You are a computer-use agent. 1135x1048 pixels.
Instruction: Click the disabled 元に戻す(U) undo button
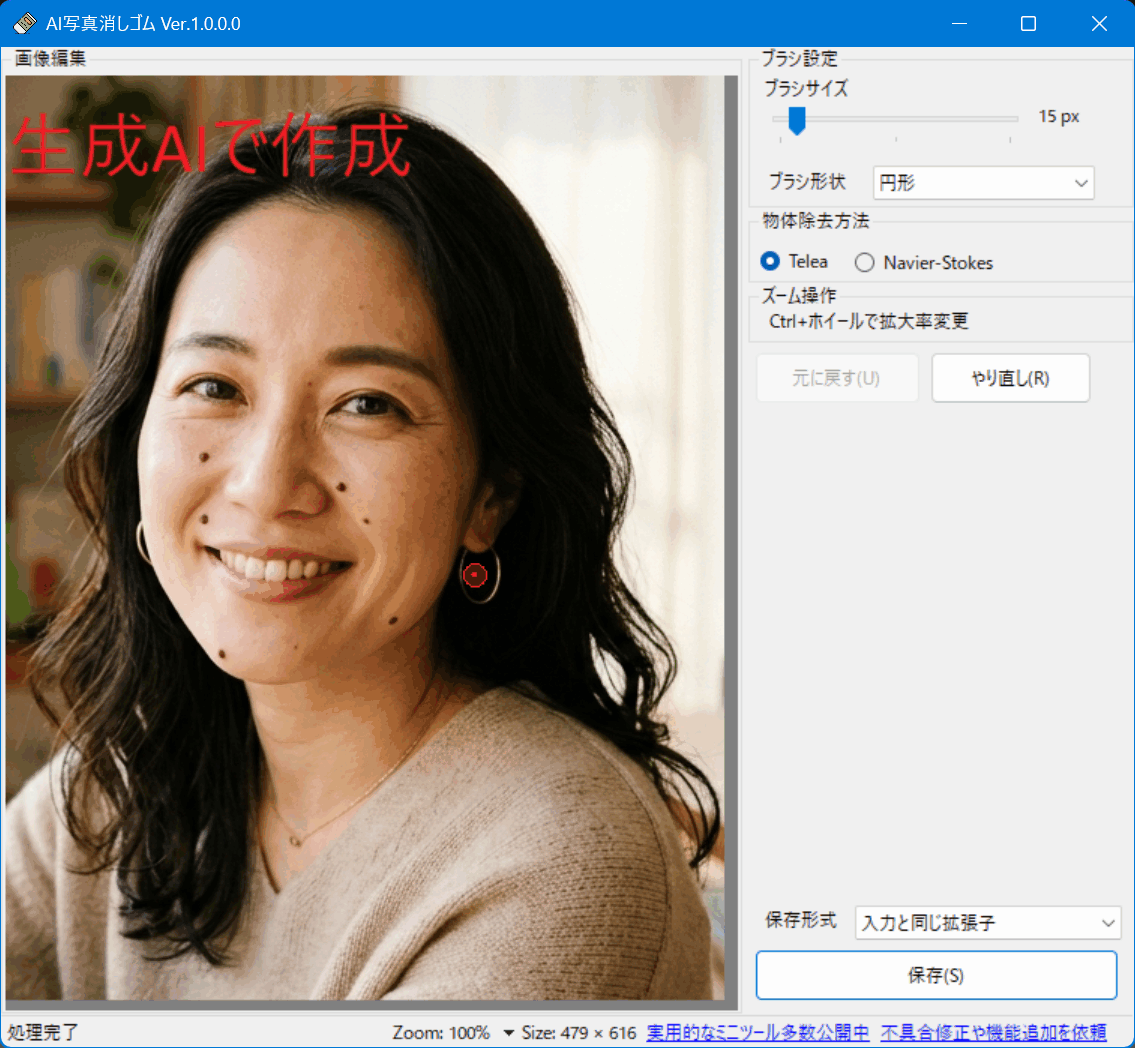pyautogui.click(x=837, y=378)
